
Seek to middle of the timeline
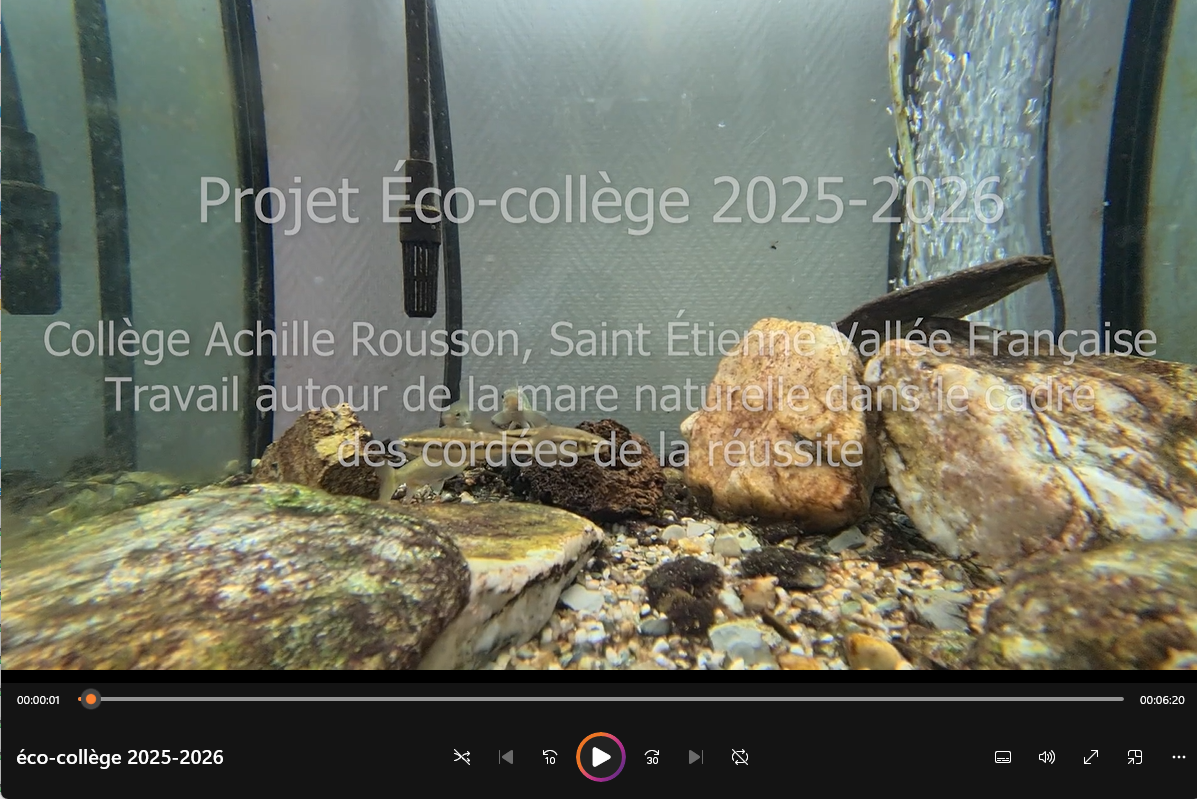(601, 699)
